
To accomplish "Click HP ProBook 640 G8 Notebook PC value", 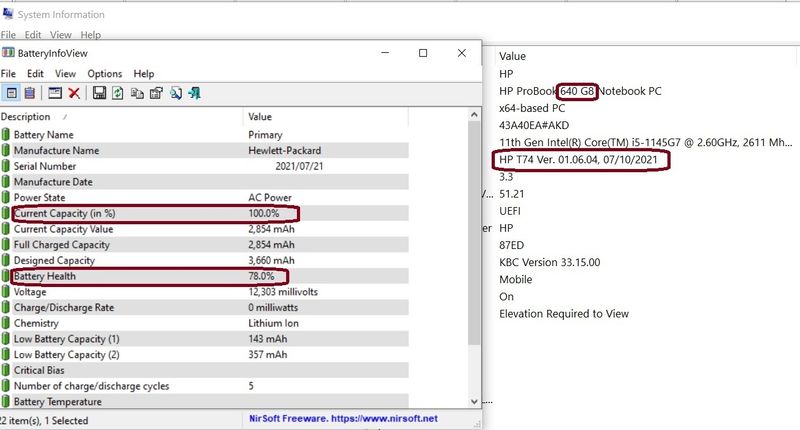I will (x=580, y=91).
